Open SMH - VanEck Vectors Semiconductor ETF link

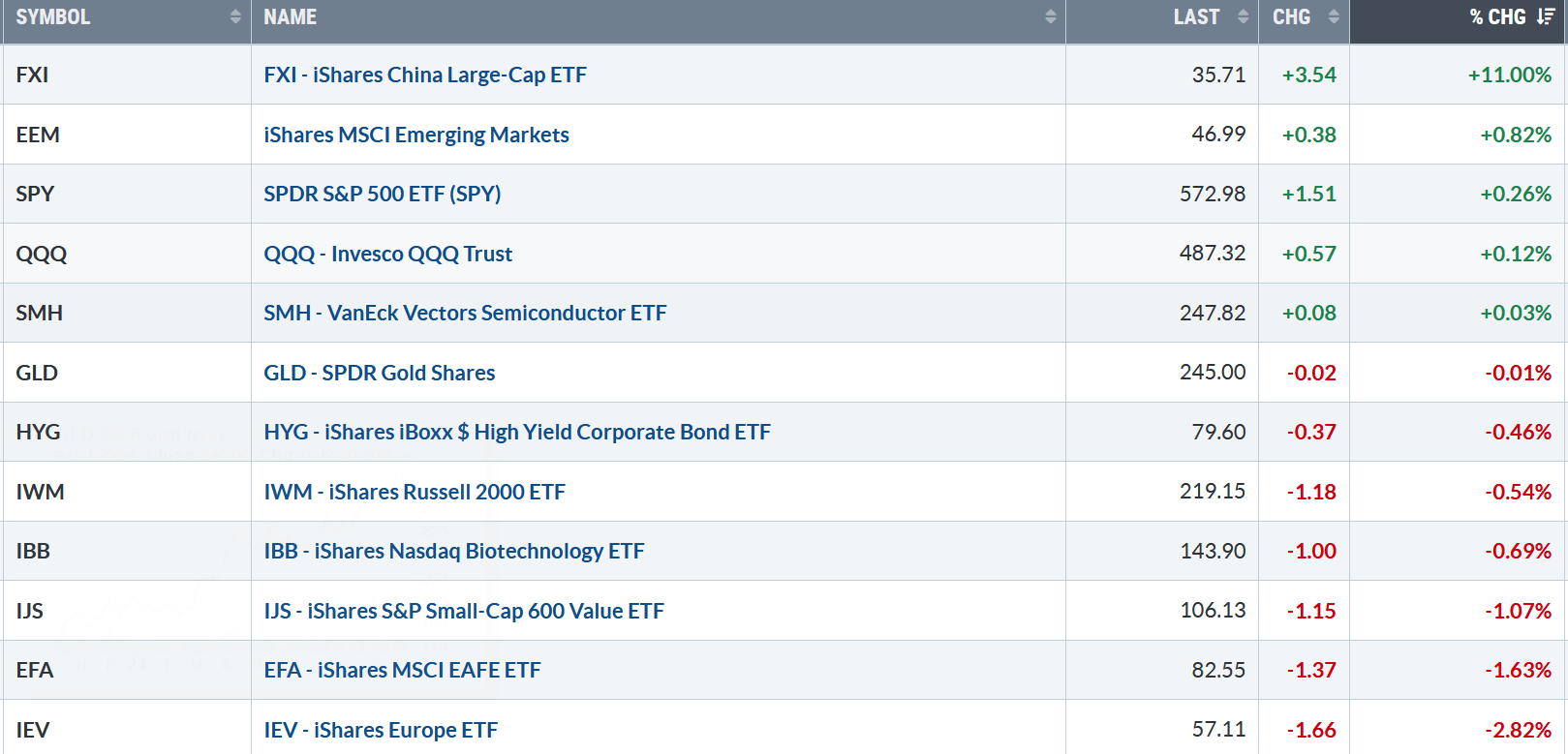(x=466, y=313)
